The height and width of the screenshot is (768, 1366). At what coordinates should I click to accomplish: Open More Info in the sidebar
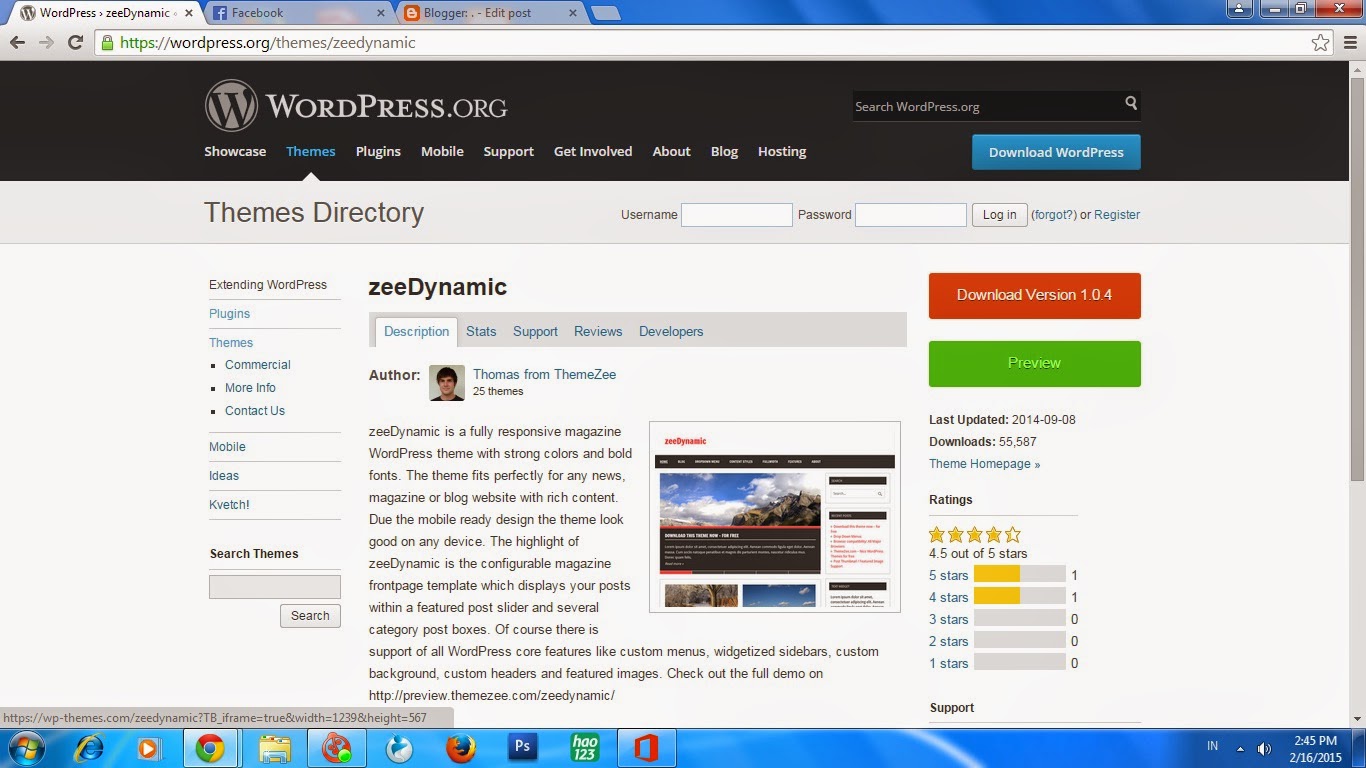(250, 388)
